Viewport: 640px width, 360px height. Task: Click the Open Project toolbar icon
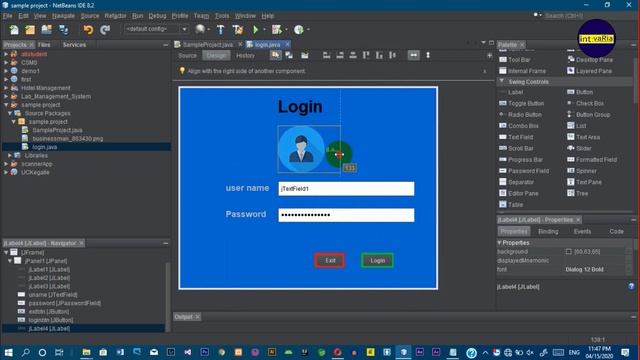click(47, 30)
